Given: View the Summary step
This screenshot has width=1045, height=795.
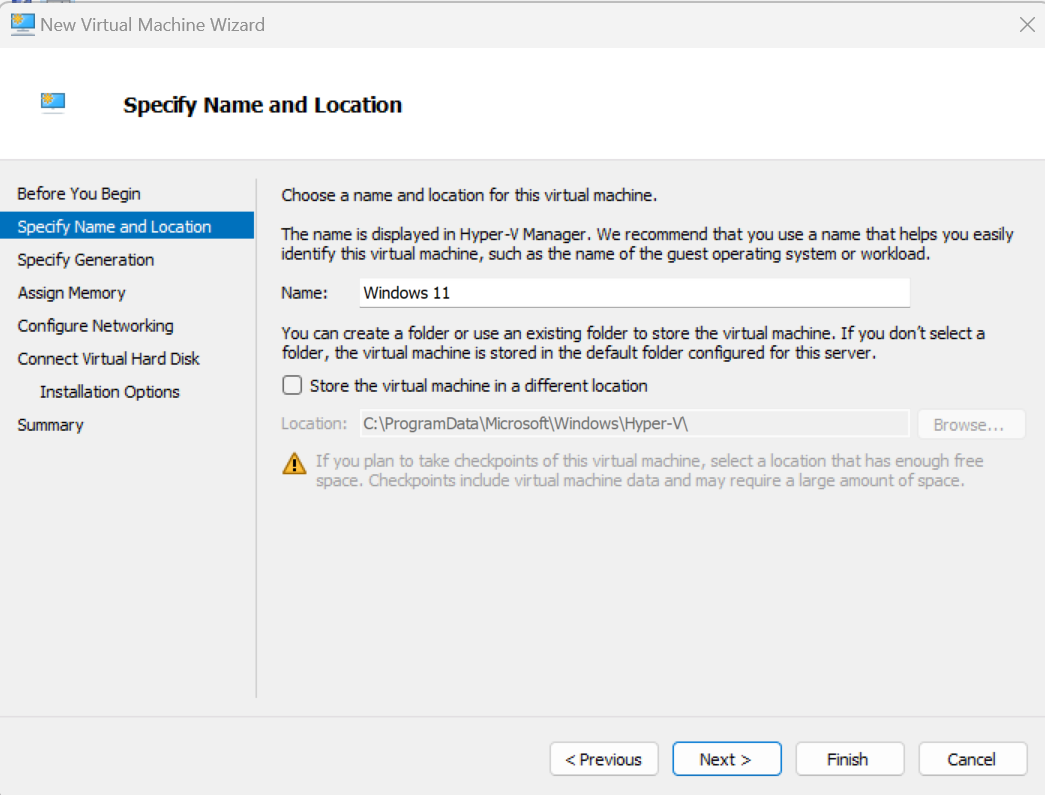Looking at the screenshot, I should point(50,425).
